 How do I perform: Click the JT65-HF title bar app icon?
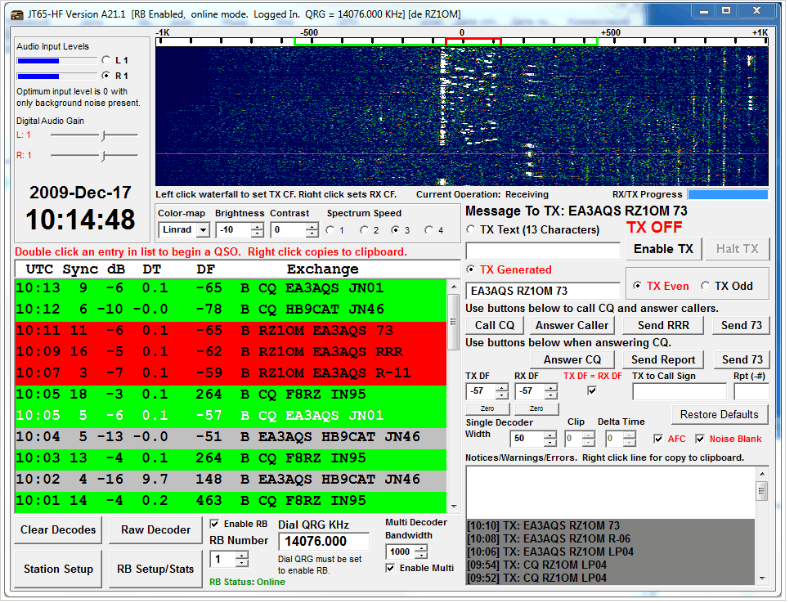click(17, 15)
